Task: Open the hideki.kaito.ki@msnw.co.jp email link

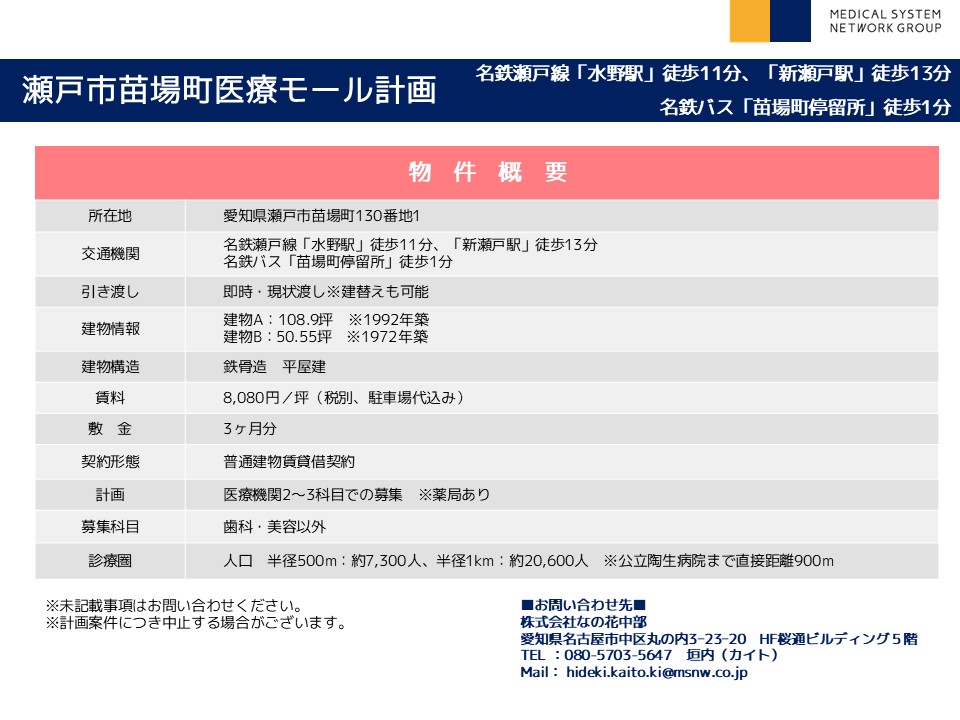Action: [656, 672]
